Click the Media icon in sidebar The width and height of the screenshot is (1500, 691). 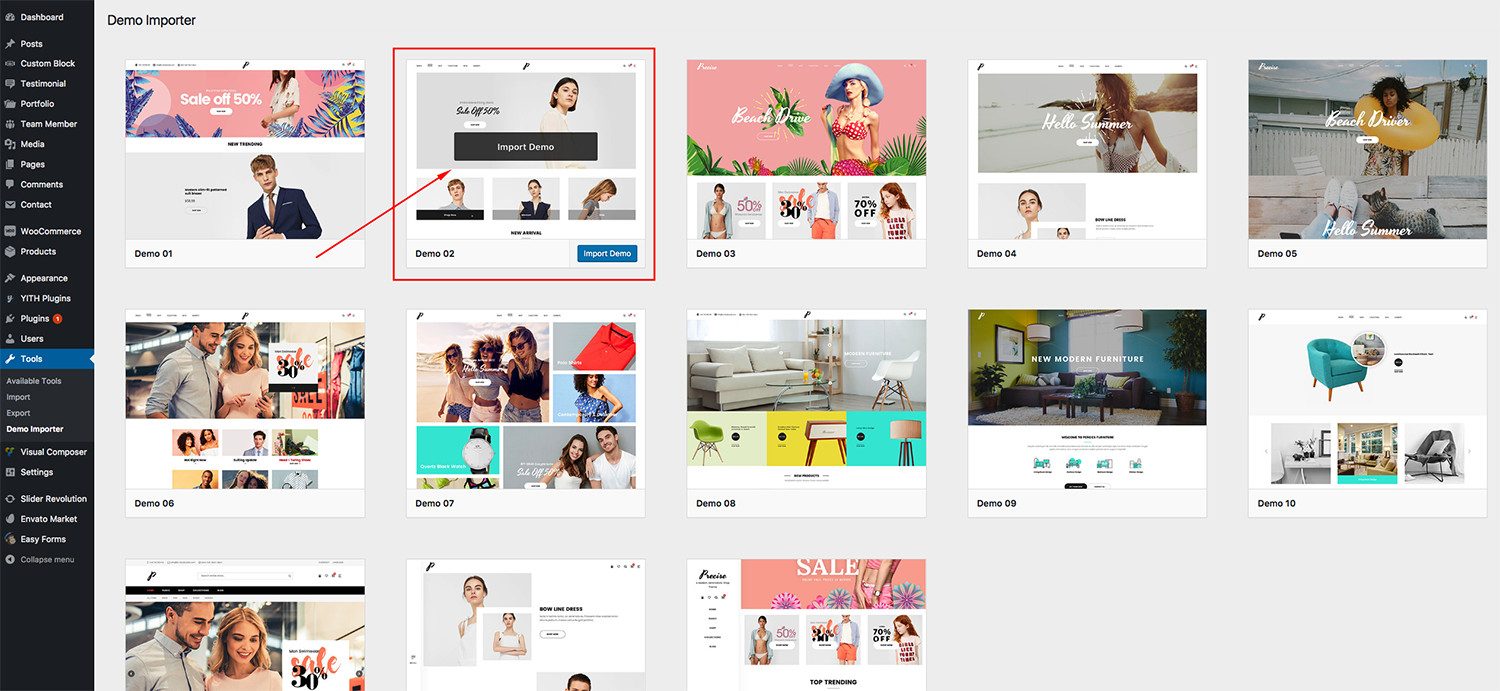10,144
